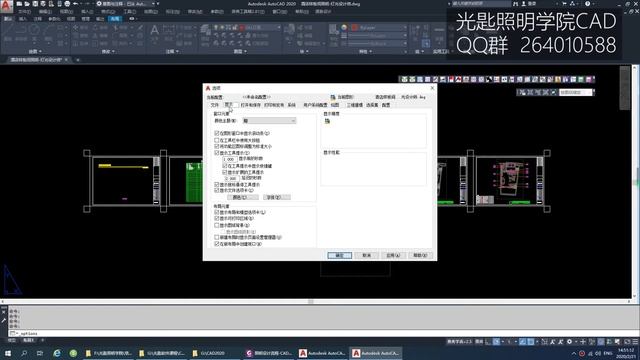Screen dimensions: 640x360
Task: Open the Windows Start menu
Action: click(x=8, y=353)
